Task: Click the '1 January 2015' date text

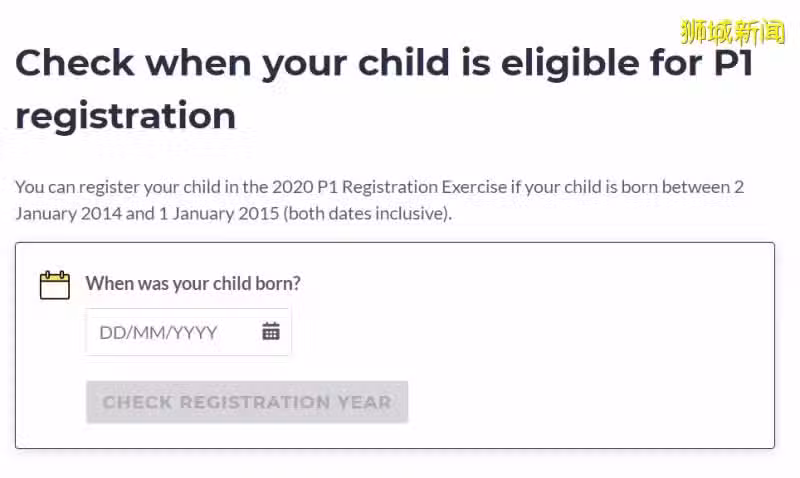Action: (x=219, y=213)
